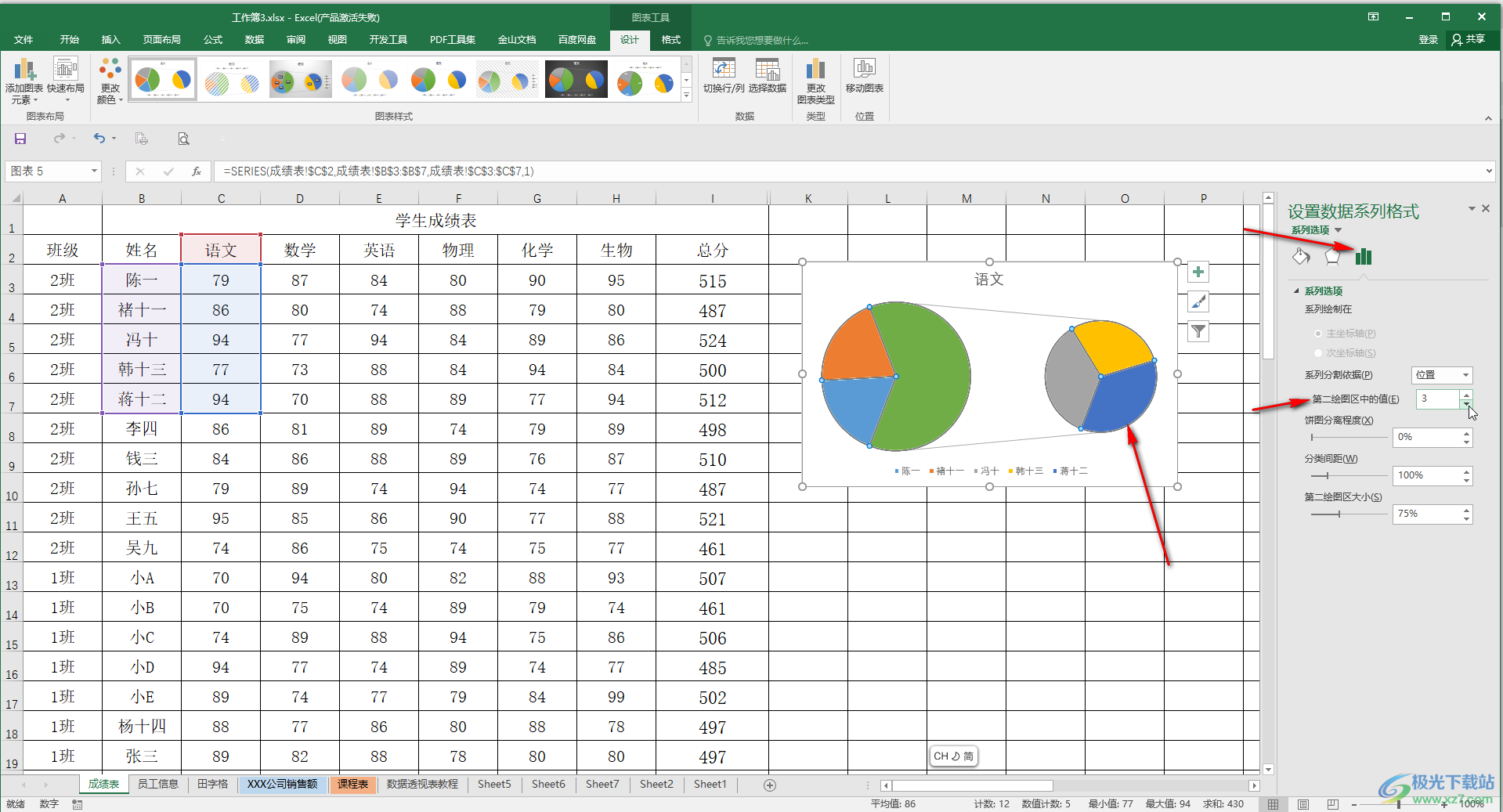Viewport: 1503px width, 812px height.
Task: Open the Name Box dropdown
Action: [94, 171]
